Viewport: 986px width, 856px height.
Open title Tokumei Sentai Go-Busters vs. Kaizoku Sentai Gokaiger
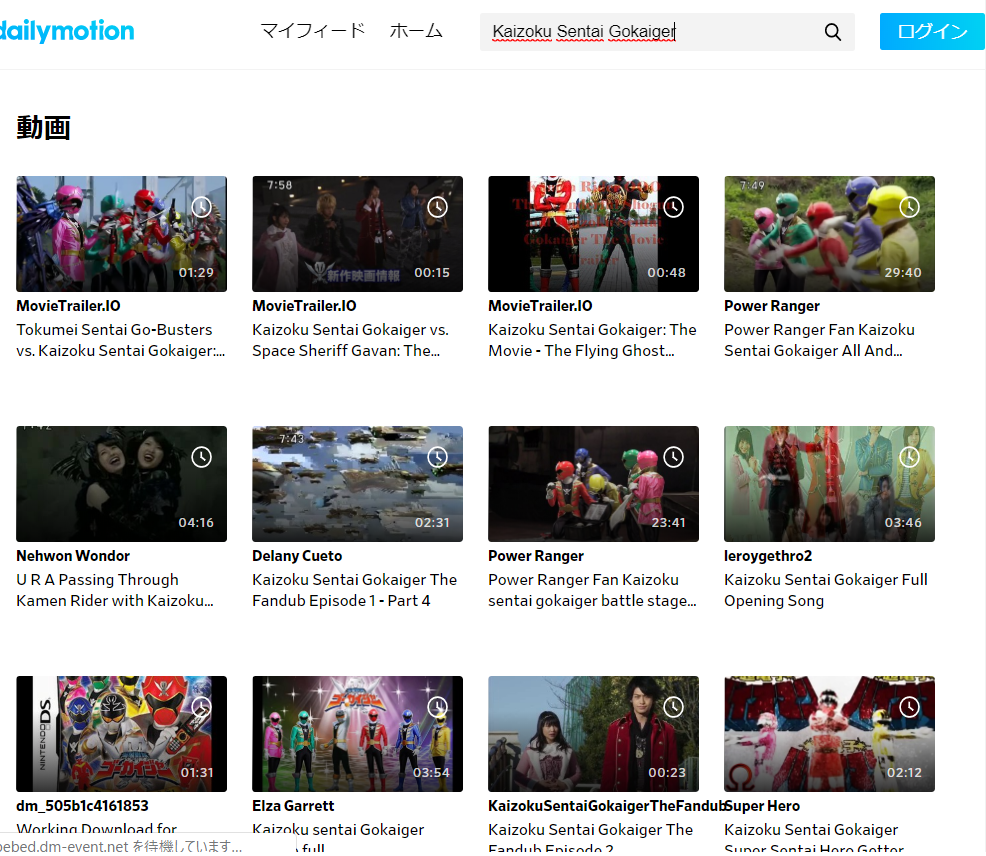coord(121,340)
